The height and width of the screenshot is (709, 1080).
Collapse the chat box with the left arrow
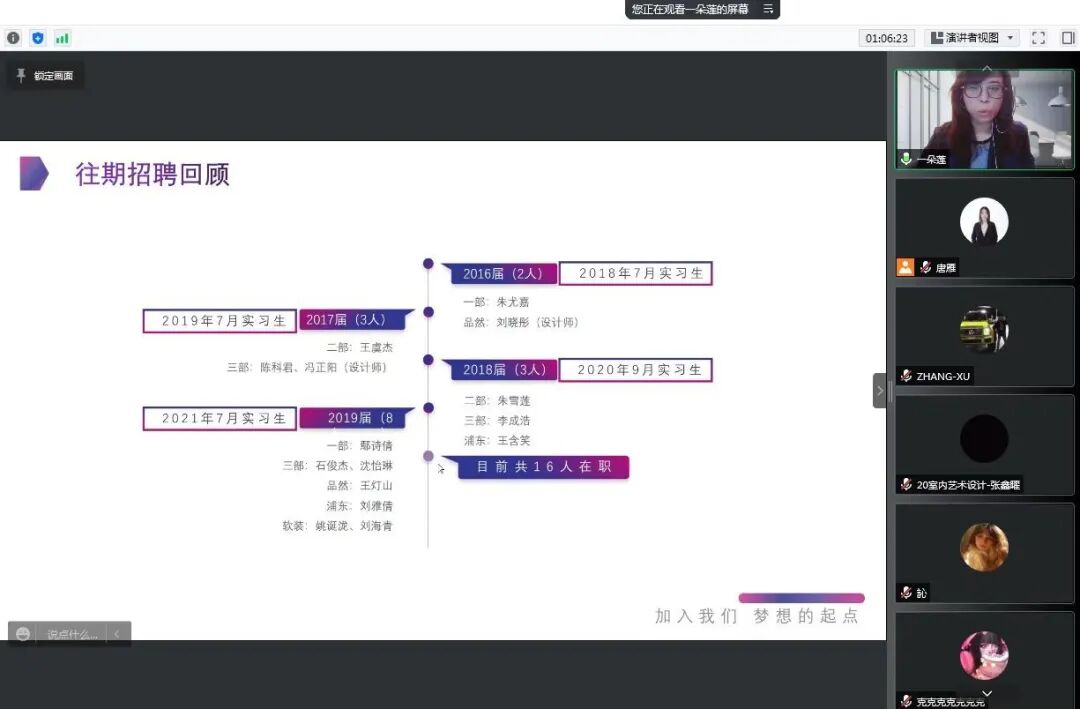(117, 633)
